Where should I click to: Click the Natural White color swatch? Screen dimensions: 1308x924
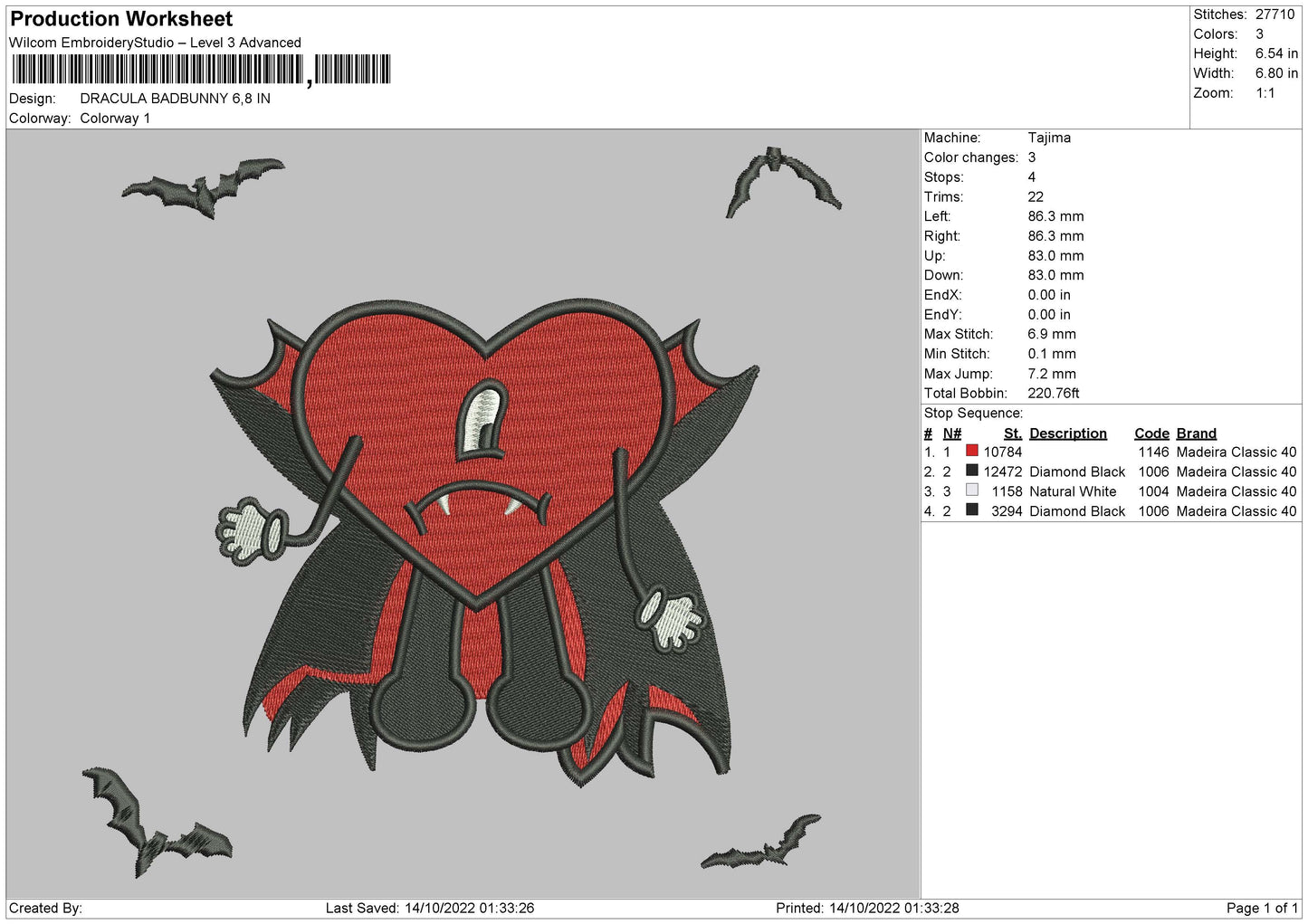coord(972,491)
